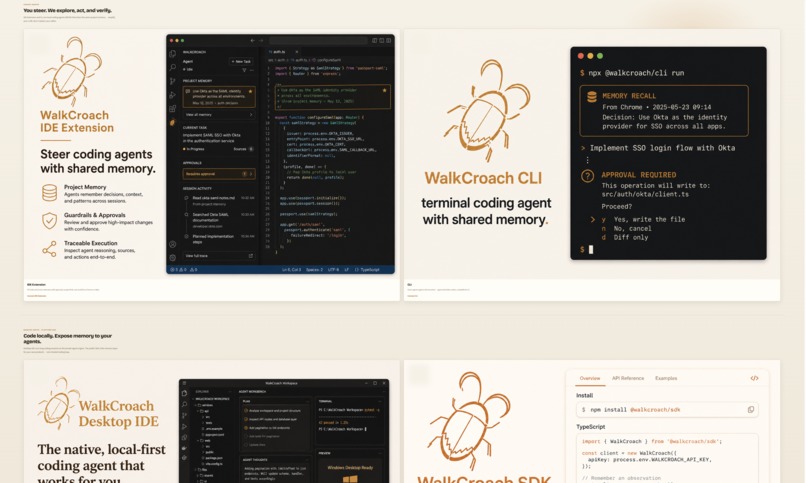Click the forward arrow in the IDE title bar
This screenshot has width=806, height=483.
[261, 40]
